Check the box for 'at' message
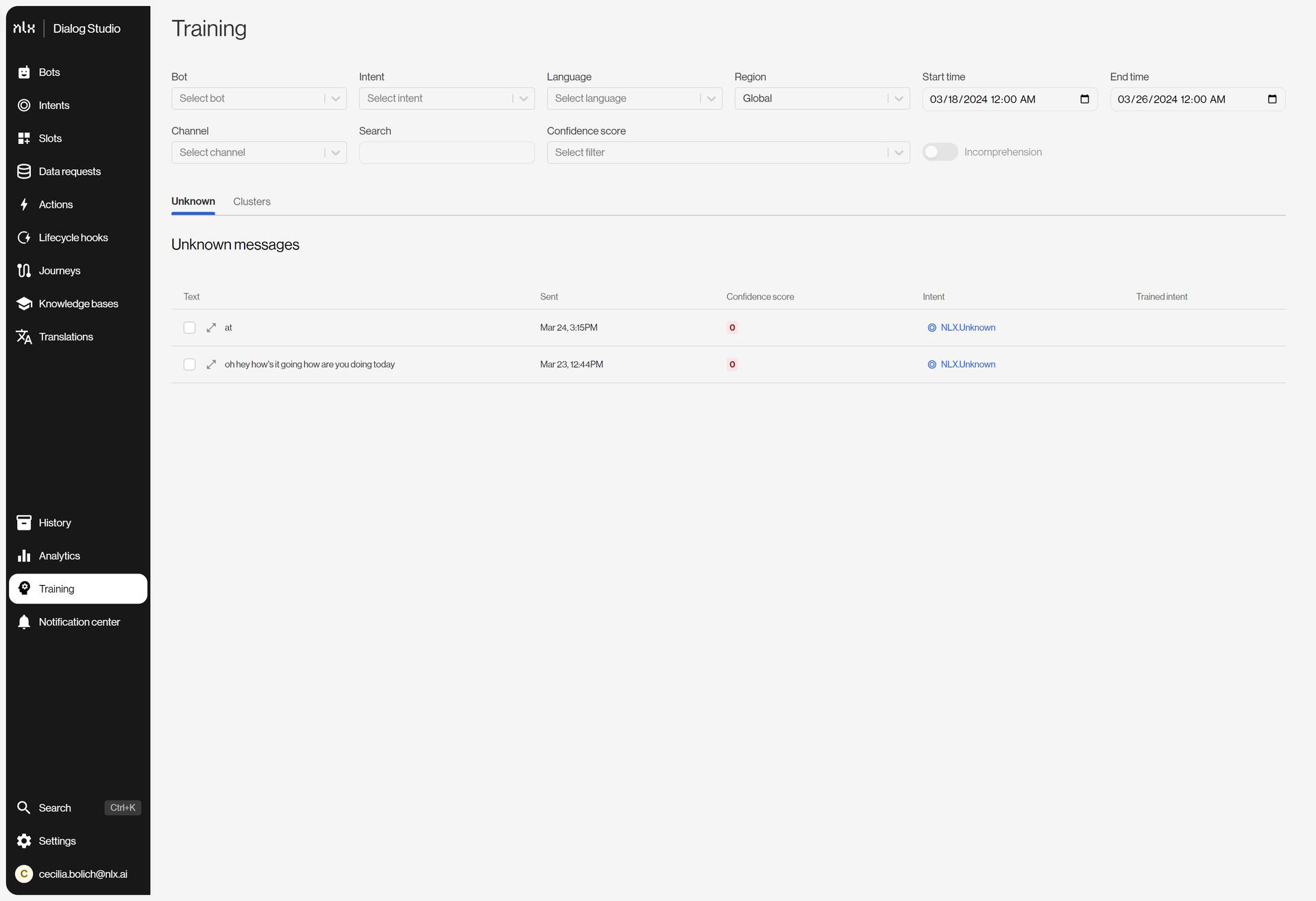This screenshot has width=1316, height=901. 189,328
